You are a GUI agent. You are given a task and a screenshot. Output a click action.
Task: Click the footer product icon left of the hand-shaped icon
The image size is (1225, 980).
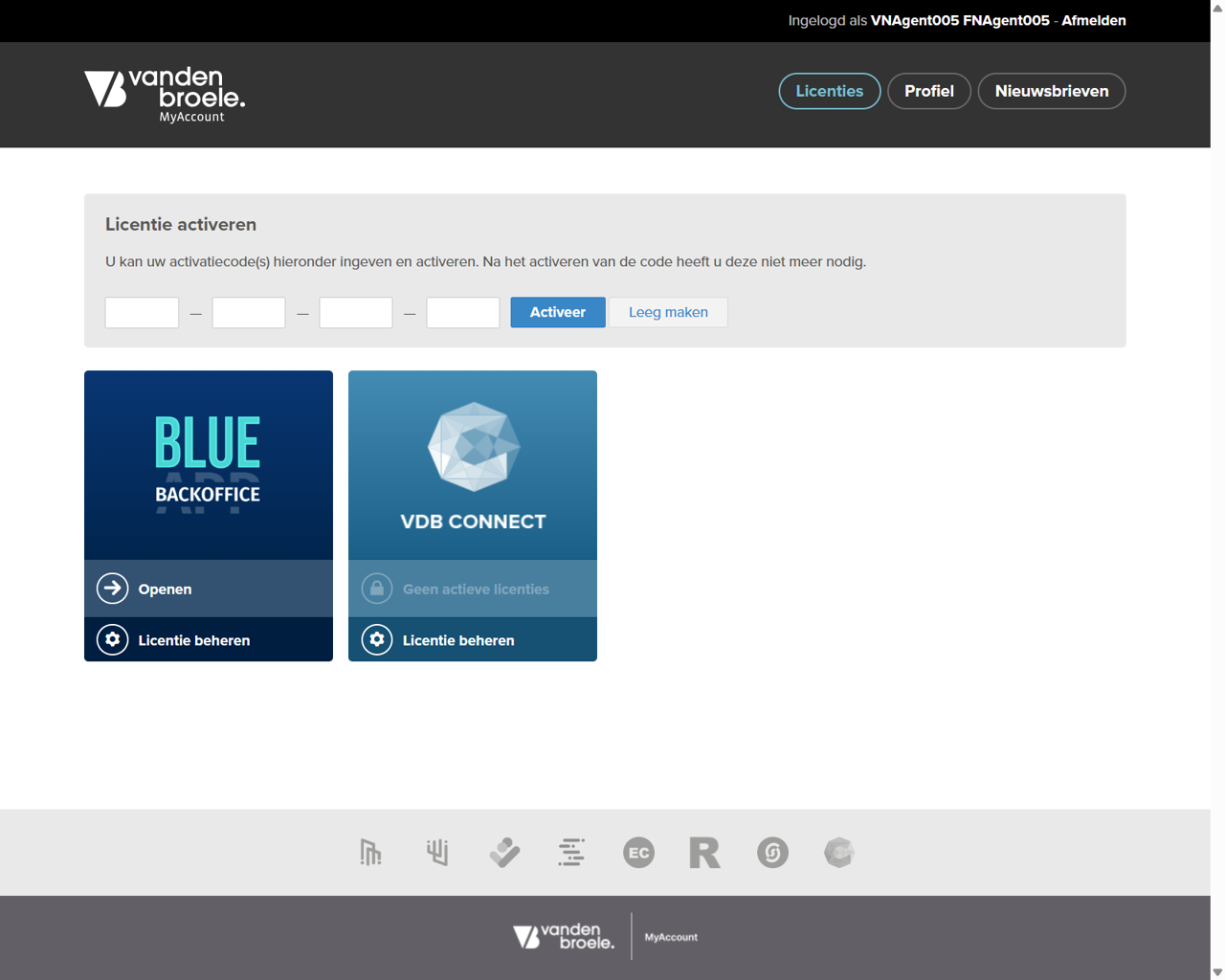tap(370, 852)
